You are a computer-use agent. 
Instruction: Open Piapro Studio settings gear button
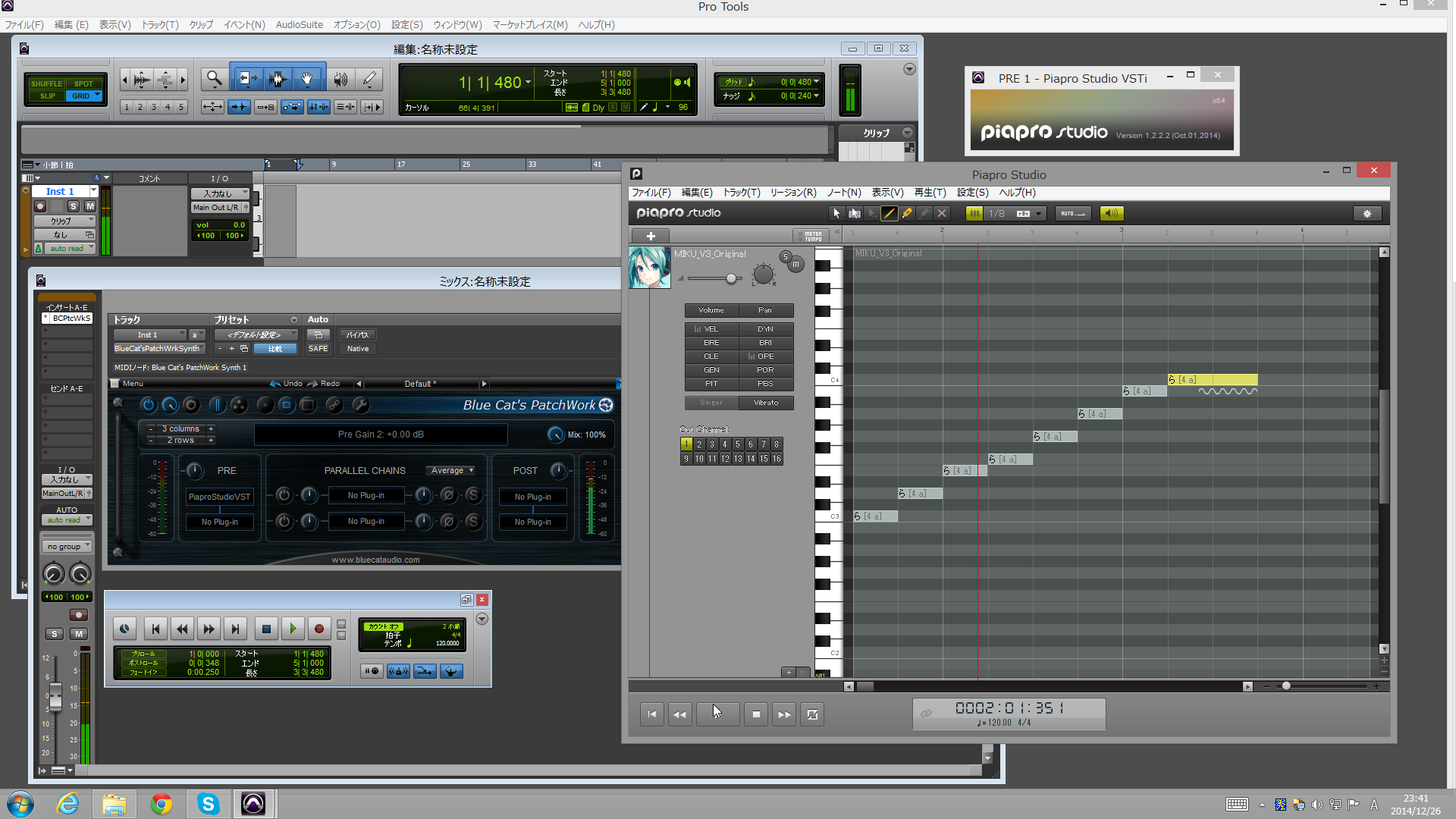click(1367, 214)
